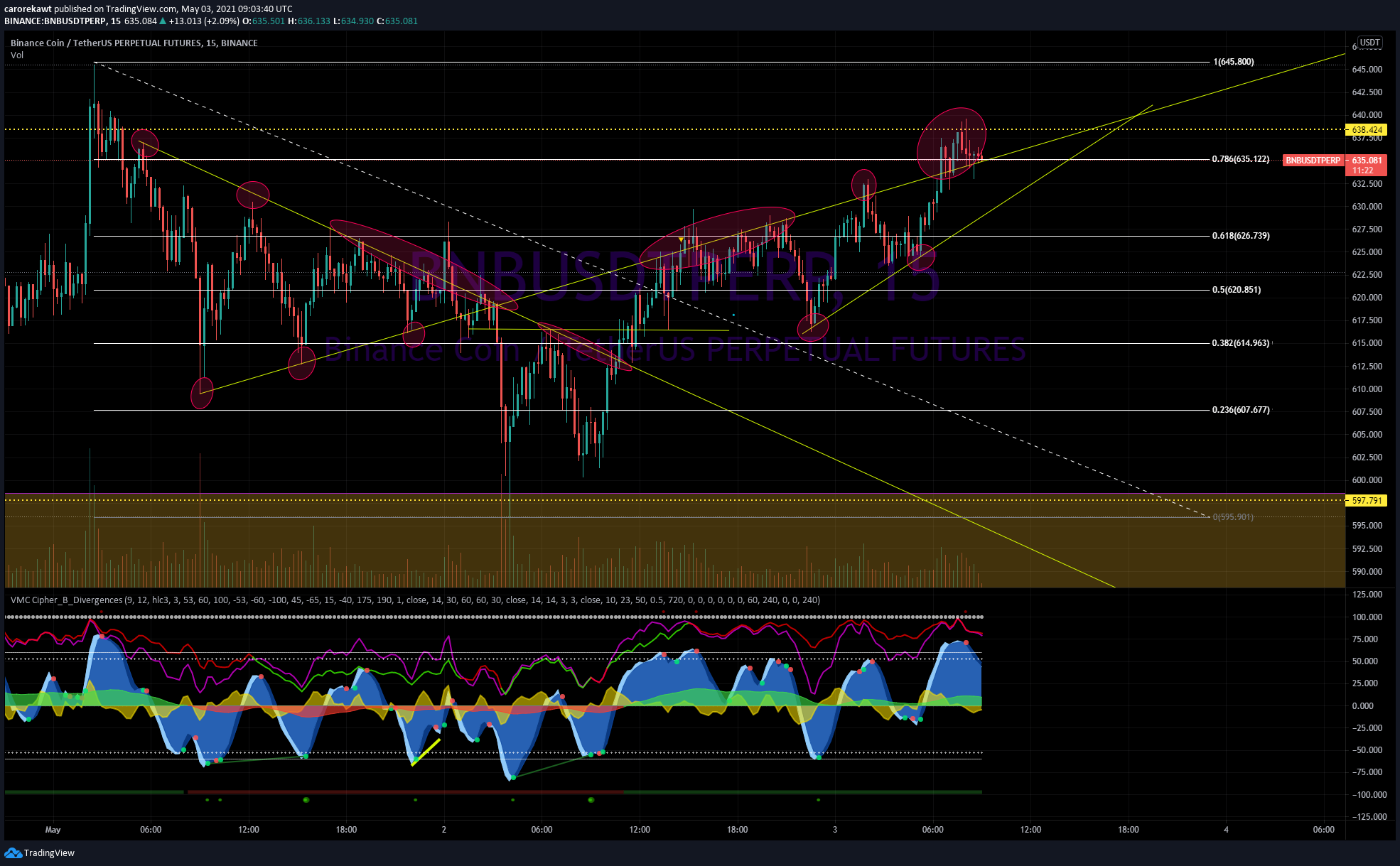The image size is (1400, 866).
Task: Click the 11:22 candle countdown label
Action: pyautogui.click(x=1363, y=171)
